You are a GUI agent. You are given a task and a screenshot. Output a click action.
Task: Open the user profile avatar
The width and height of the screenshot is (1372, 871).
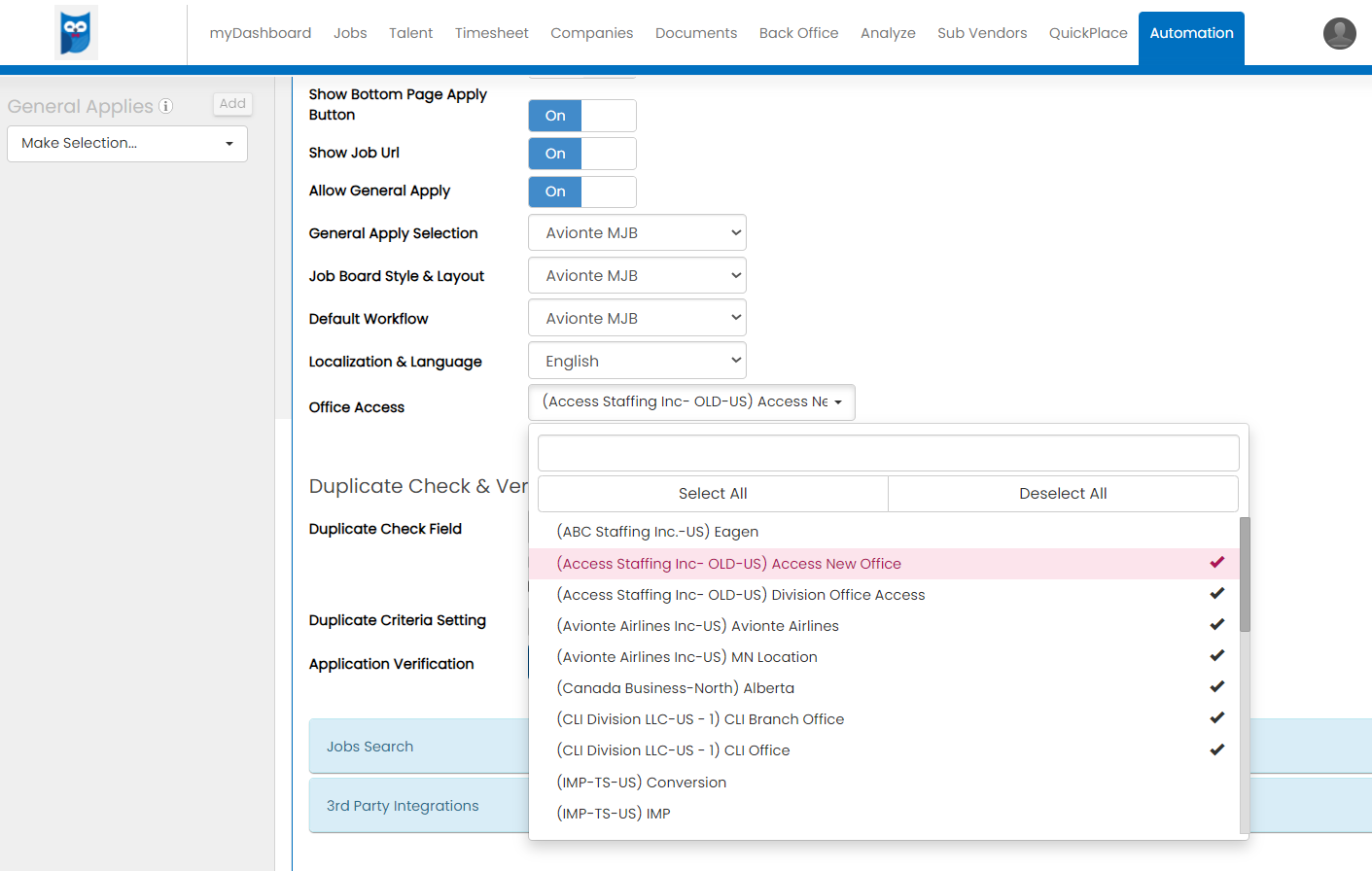coord(1339,33)
